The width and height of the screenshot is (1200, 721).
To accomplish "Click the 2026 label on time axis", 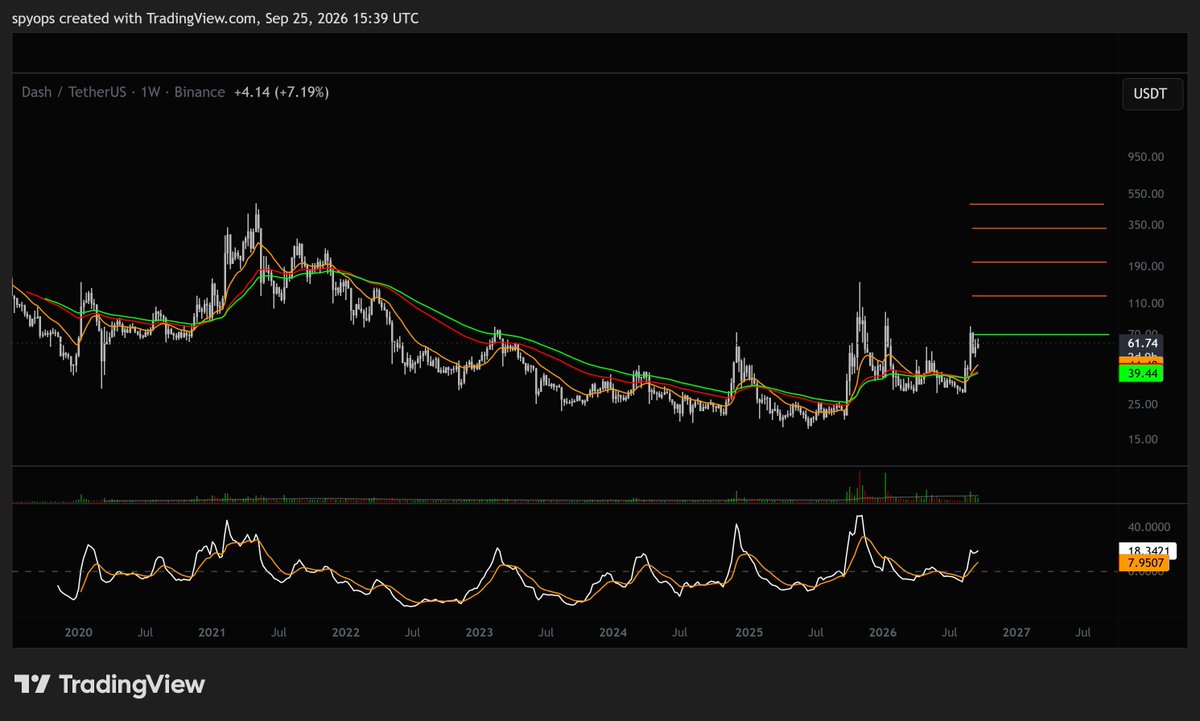I will click(x=882, y=633).
